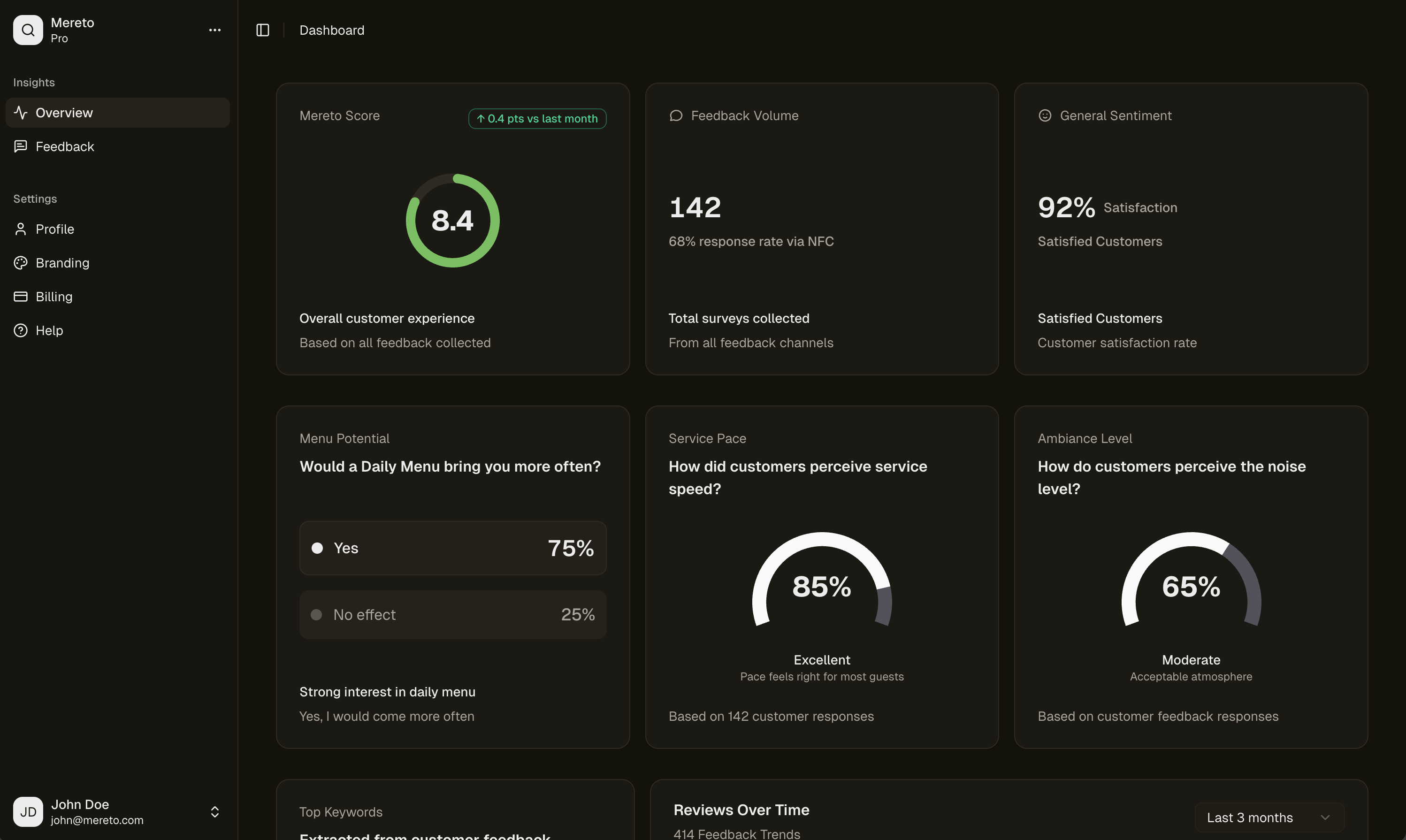
Task: Open Profile via the person icon
Action: [x=21, y=229]
